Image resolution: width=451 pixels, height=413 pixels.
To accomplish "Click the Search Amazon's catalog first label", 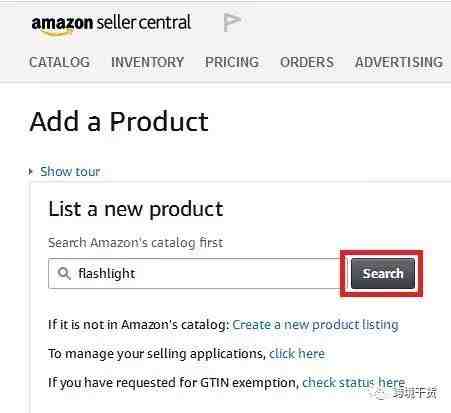I will click(x=136, y=243).
